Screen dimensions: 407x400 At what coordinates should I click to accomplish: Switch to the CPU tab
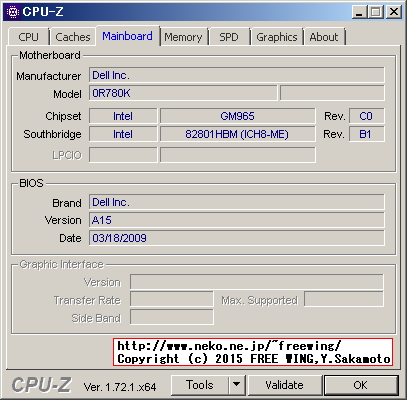click(29, 37)
